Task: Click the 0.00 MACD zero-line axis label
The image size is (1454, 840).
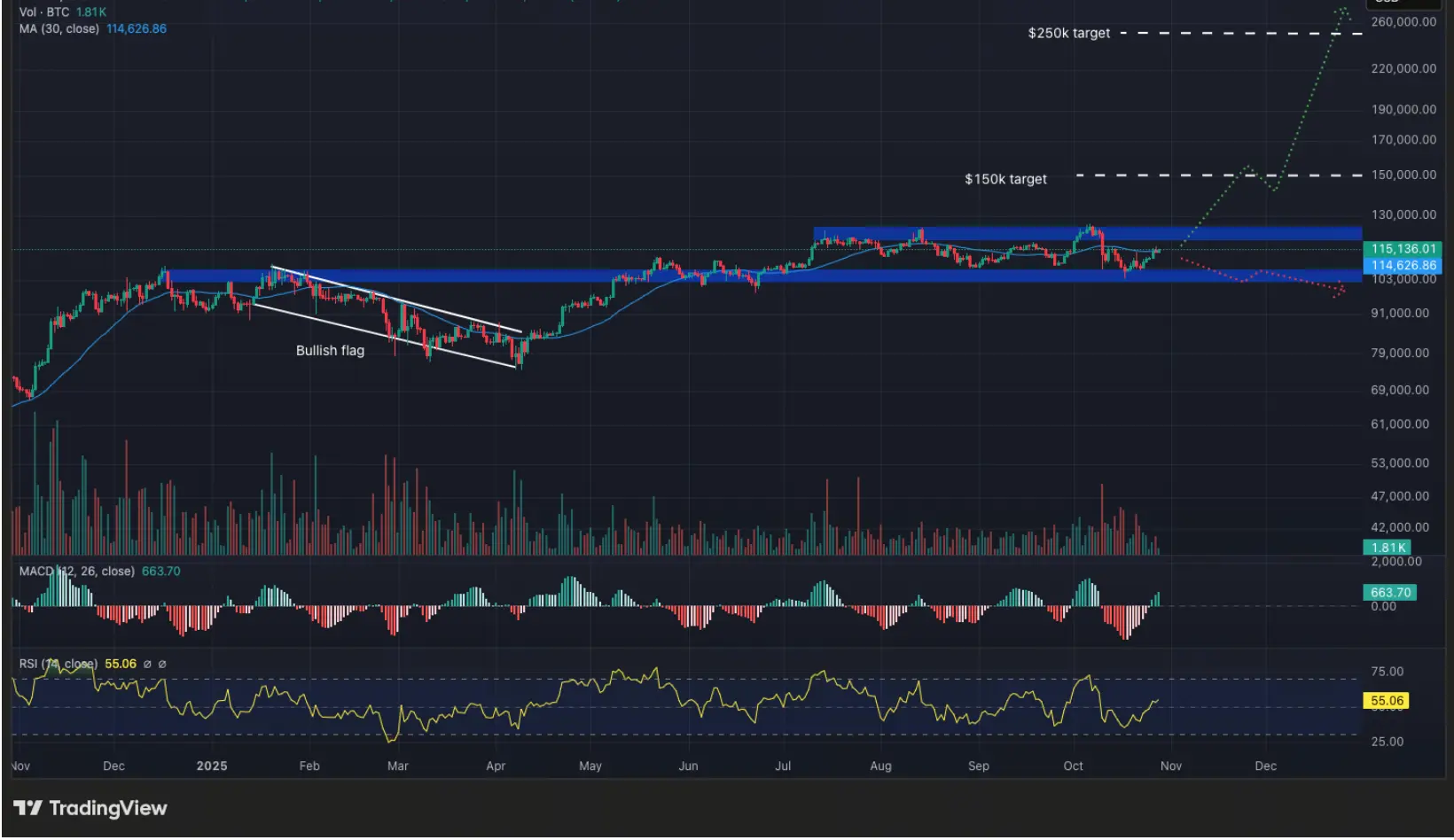Action: click(1384, 607)
